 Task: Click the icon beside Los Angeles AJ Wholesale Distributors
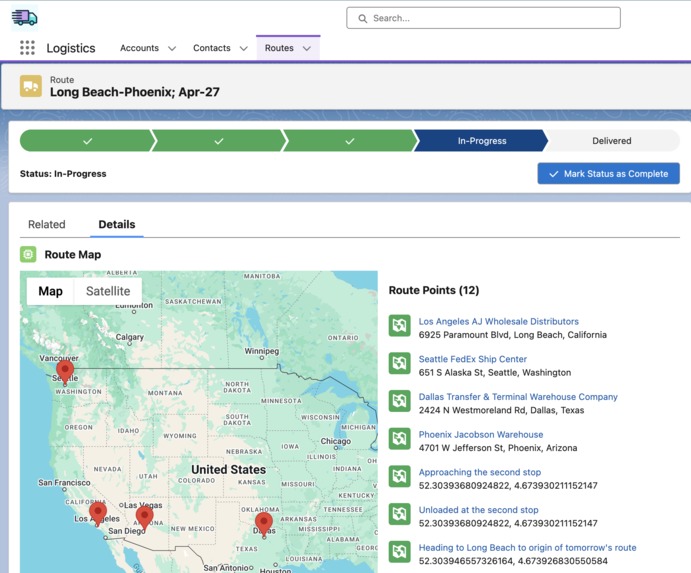coord(400,326)
